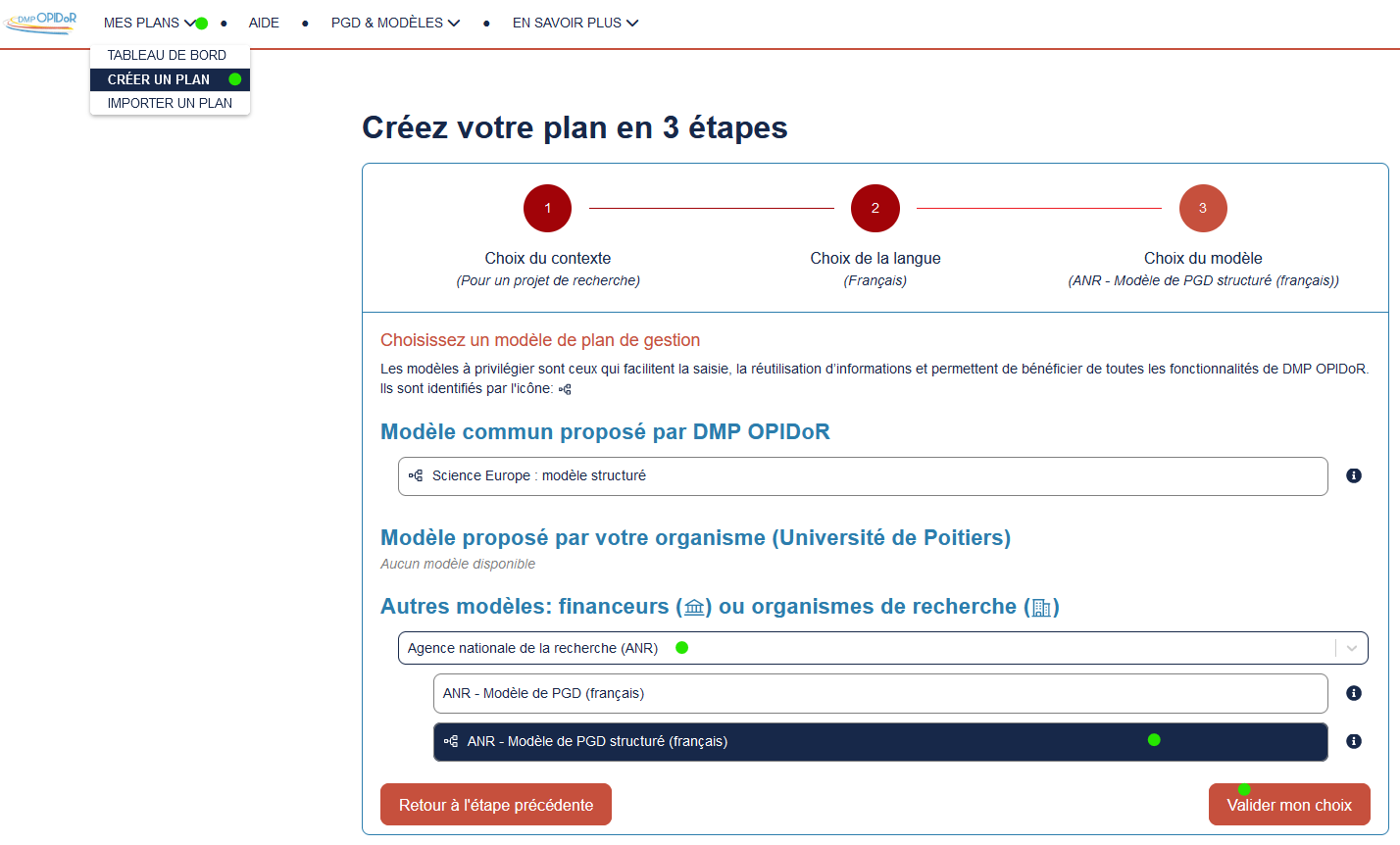Show info for ANR Modèle de PGD (français)
The width and height of the screenshot is (1400, 845).
[x=1354, y=693]
